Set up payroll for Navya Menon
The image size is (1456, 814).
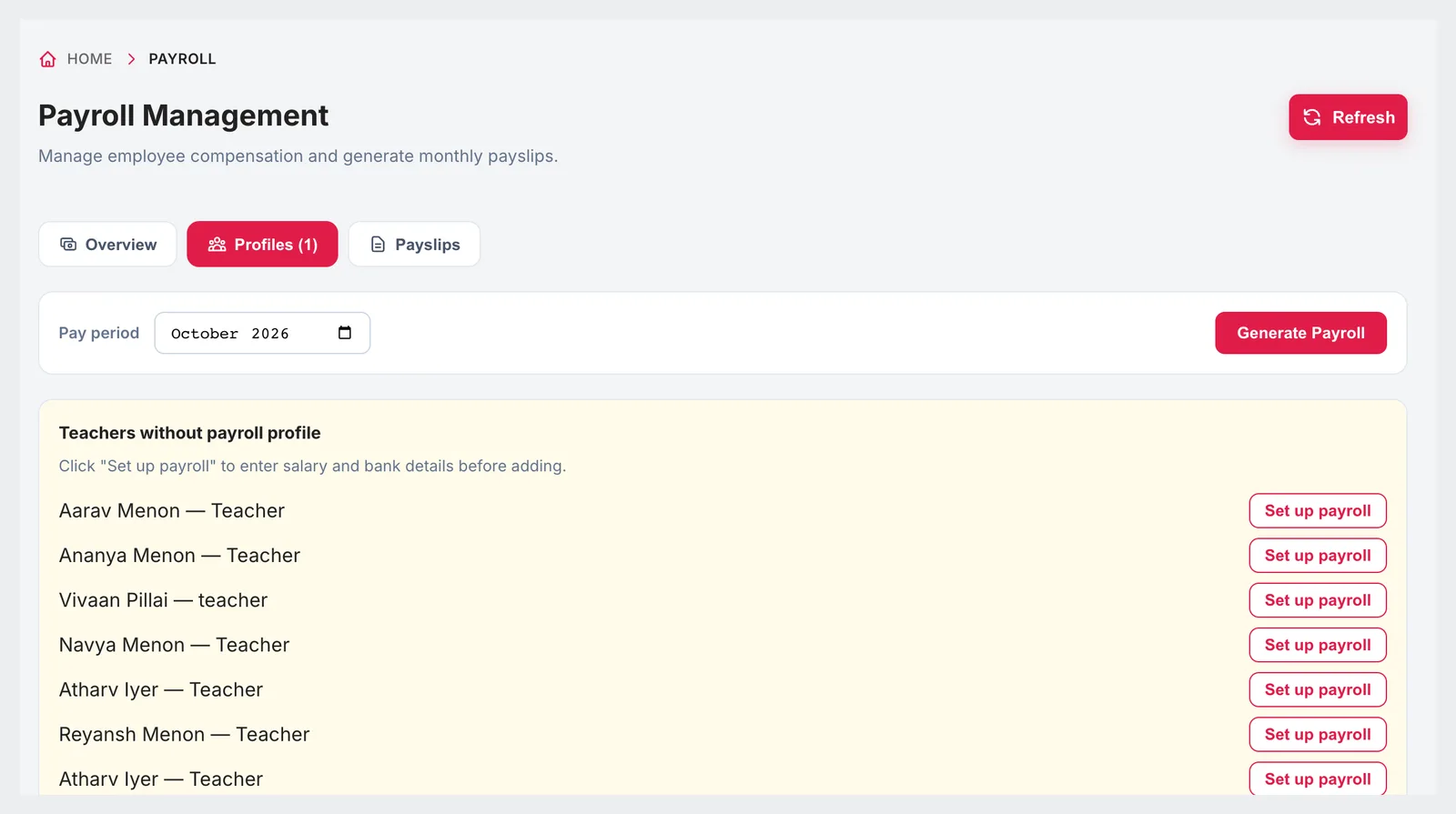click(x=1318, y=645)
